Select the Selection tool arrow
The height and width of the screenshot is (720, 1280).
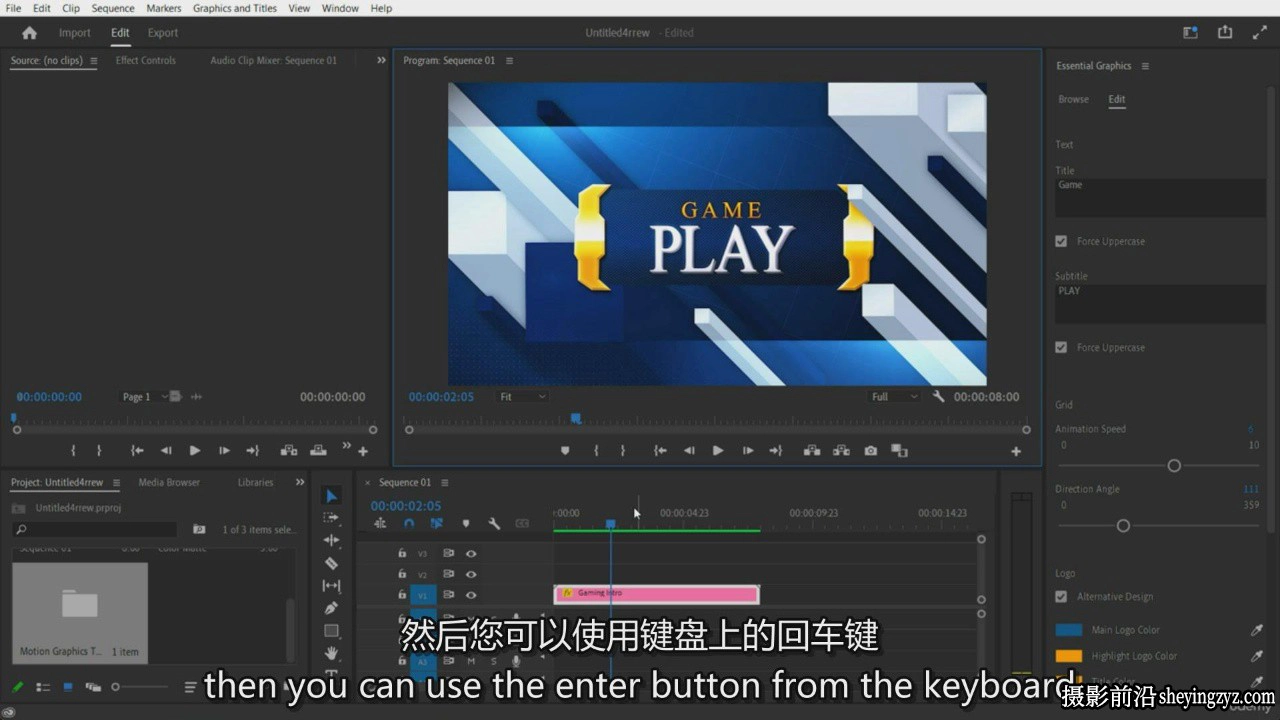(332, 496)
